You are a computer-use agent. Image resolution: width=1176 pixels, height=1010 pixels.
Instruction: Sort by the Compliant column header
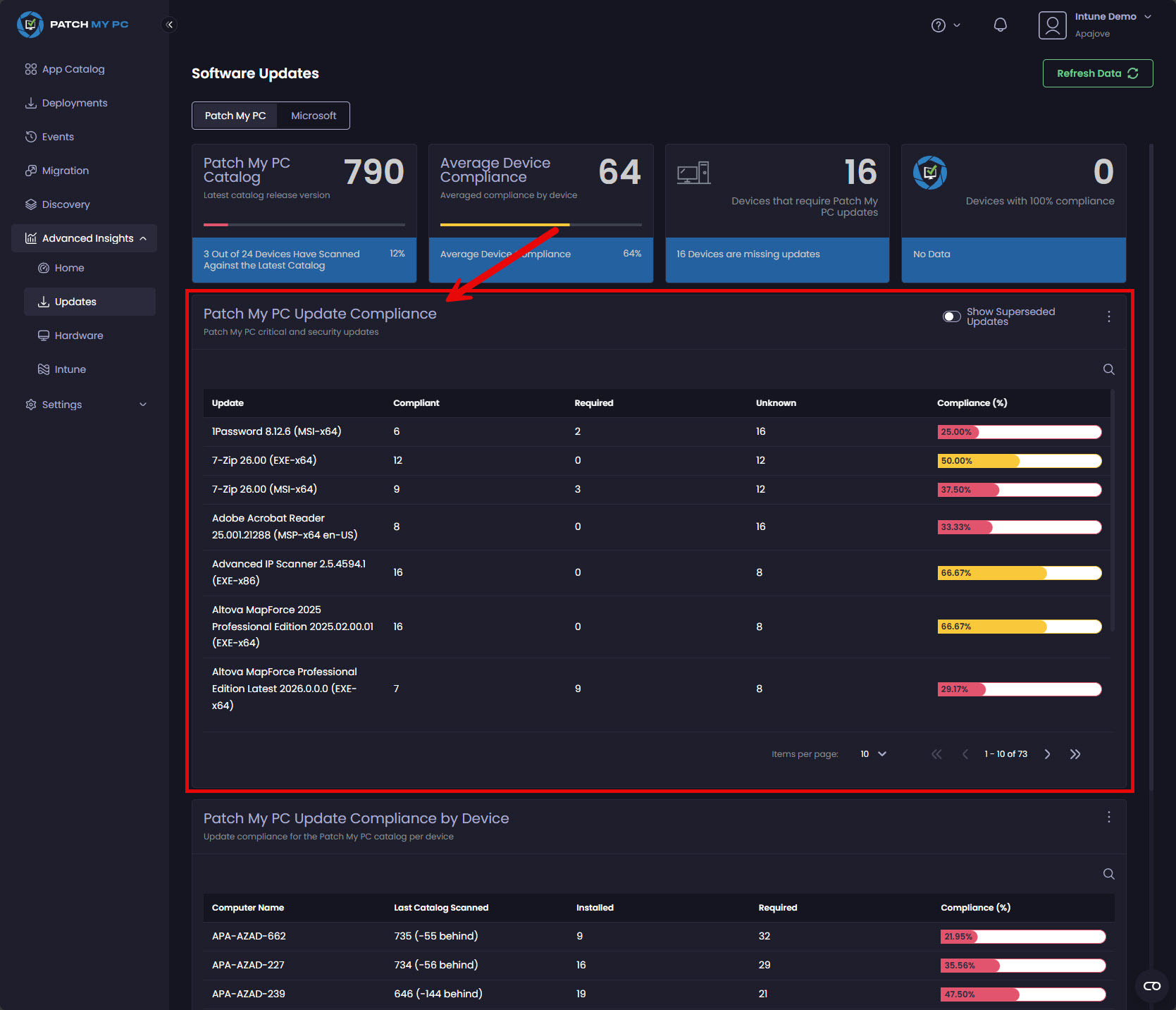[416, 403]
